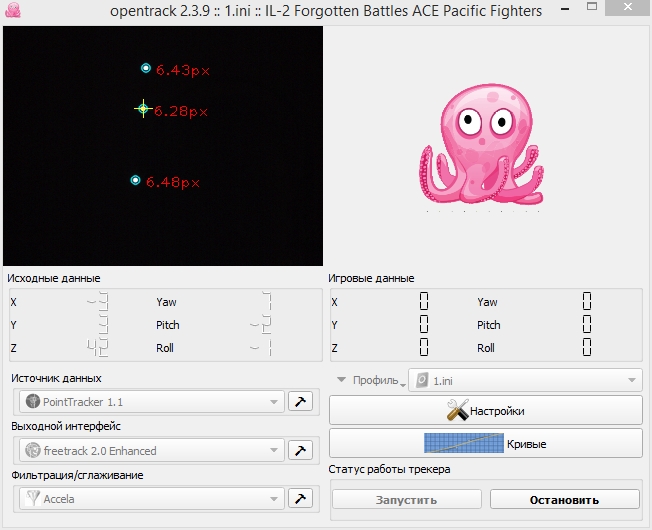Expand the PointTracker 1.1 input source dropdown
The height and width of the screenshot is (530, 652).
[x=150, y=401]
